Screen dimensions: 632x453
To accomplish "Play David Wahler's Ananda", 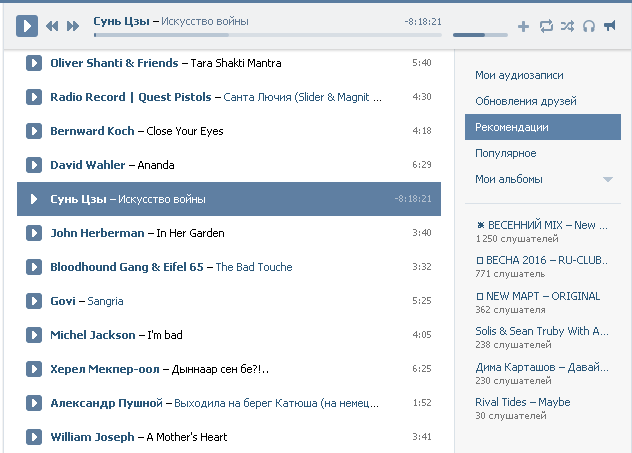I will [34, 165].
